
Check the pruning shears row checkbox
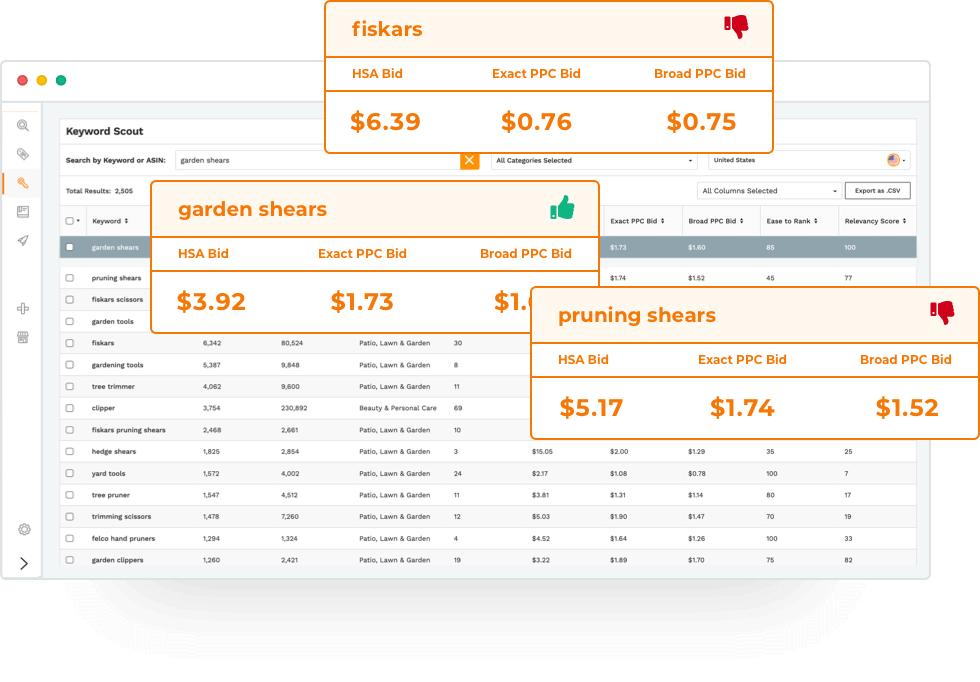click(x=69, y=278)
